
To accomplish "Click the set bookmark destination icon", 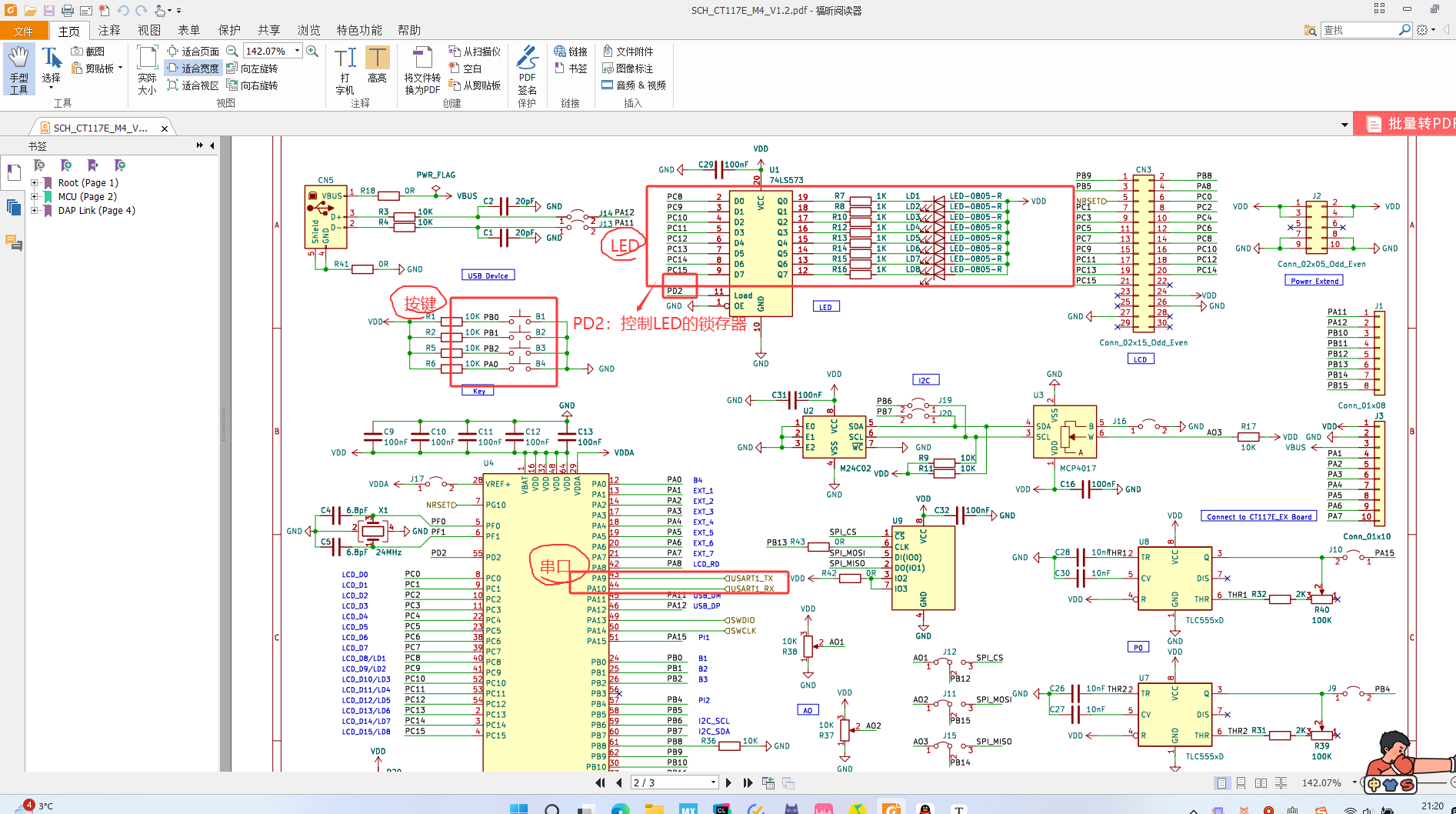I will pos(93,165).
